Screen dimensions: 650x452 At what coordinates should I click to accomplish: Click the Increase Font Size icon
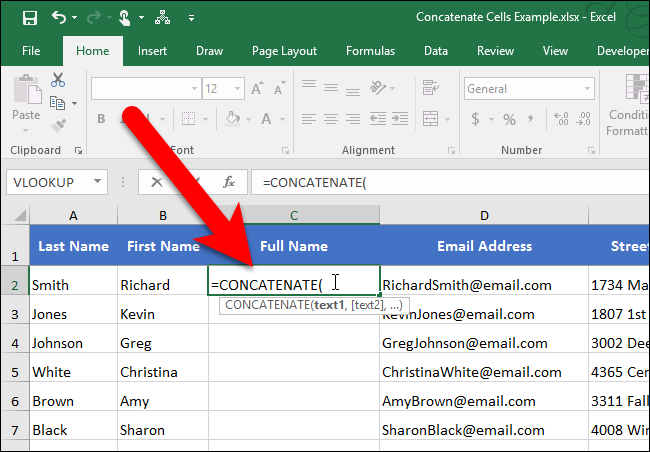[257, 89]
